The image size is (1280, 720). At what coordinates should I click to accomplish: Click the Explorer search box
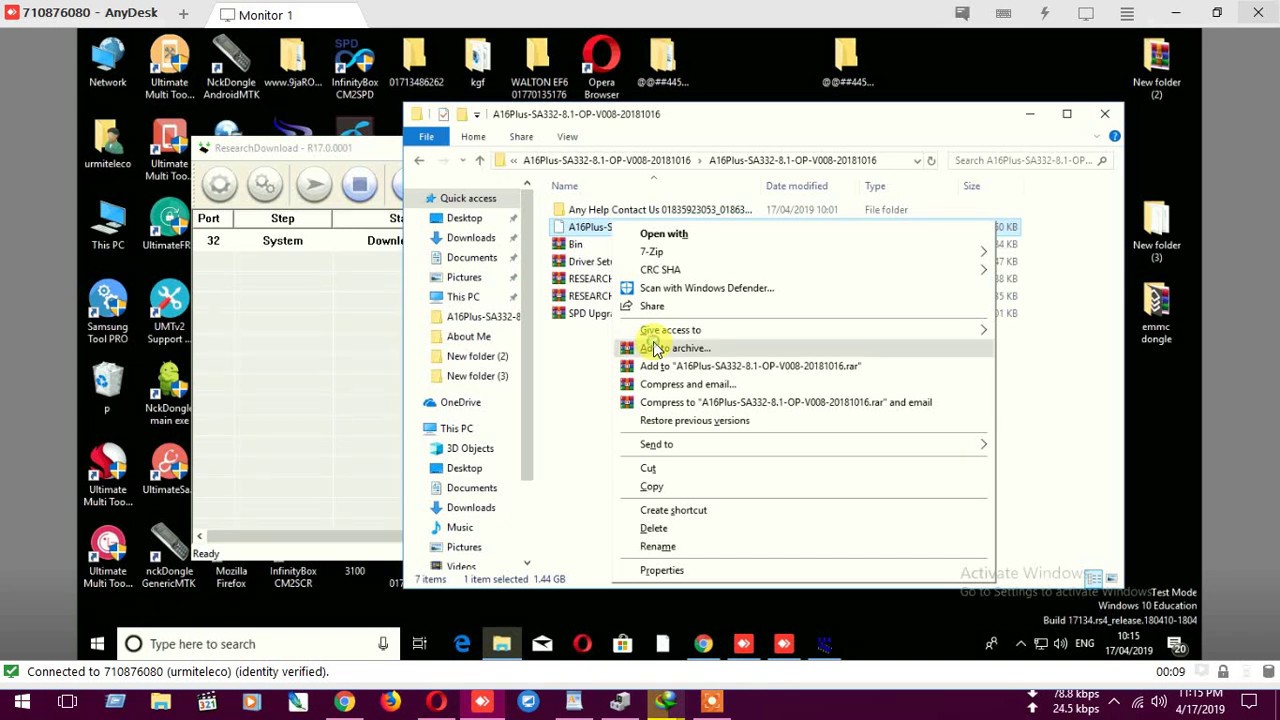(1029, 160)
